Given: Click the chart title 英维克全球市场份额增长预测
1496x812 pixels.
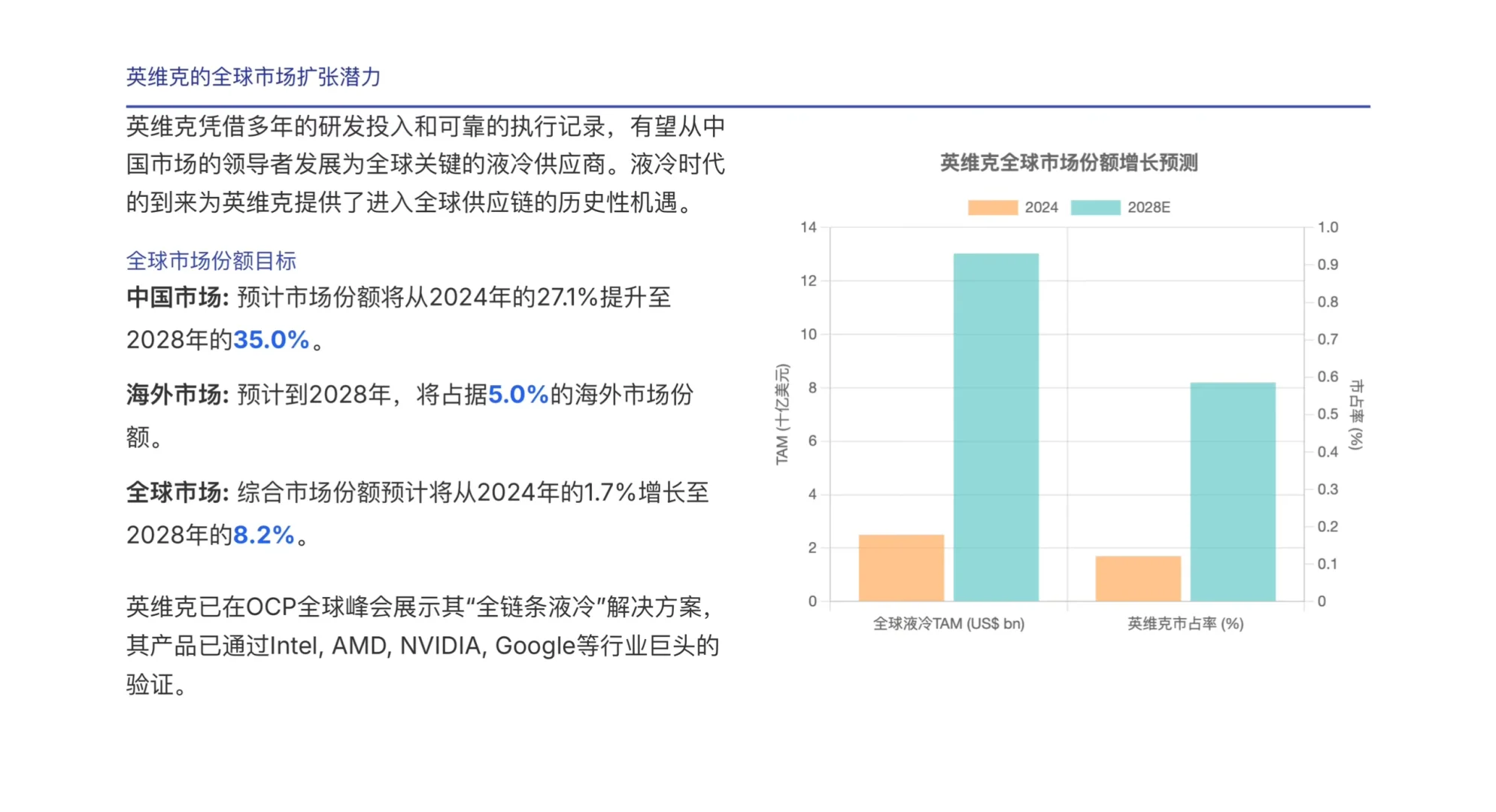Looking at the screenshot, I should coord(1068,162).
